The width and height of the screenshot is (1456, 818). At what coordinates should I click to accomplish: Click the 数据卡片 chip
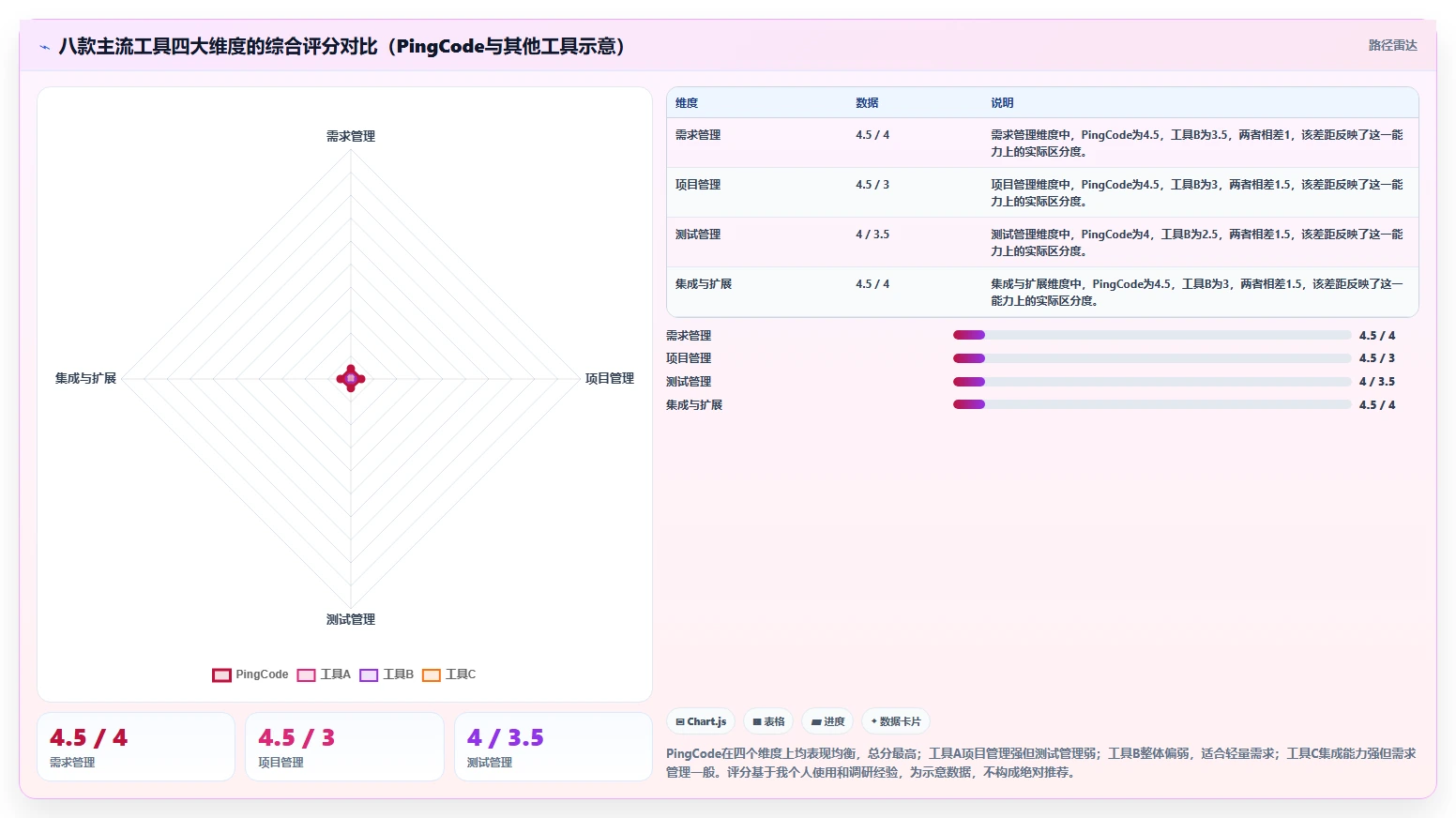click(896, 721)
